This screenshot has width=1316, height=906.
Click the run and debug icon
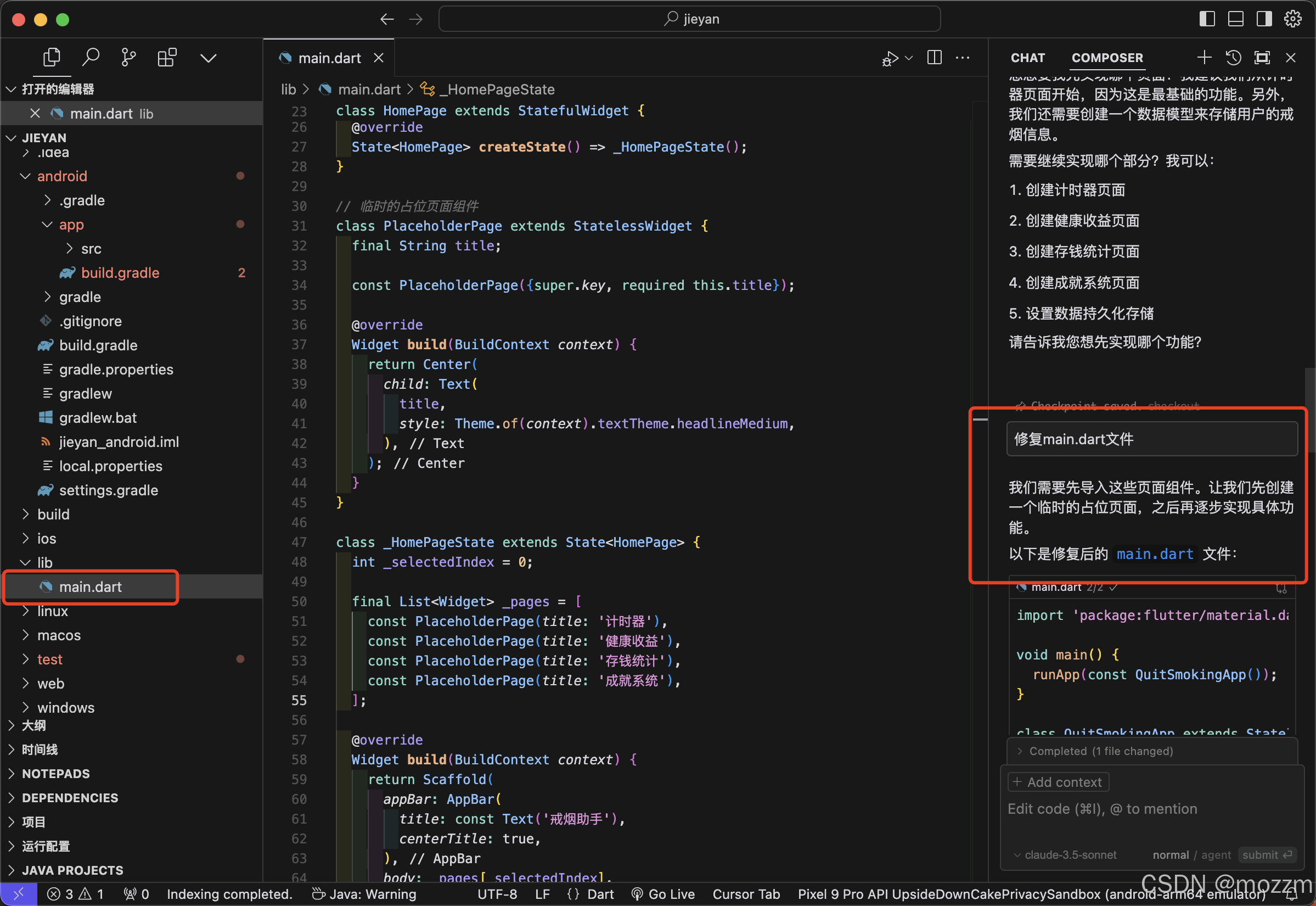[890, 58]
